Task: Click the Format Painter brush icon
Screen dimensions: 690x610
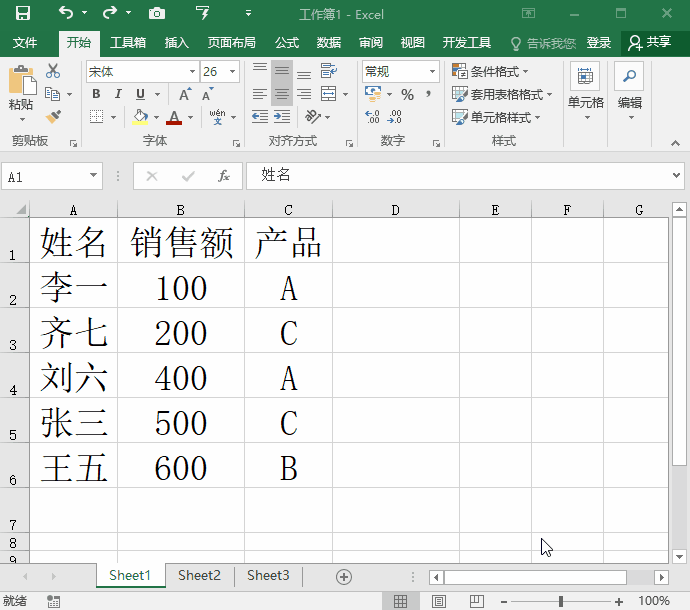Action: tap(53, 117)
